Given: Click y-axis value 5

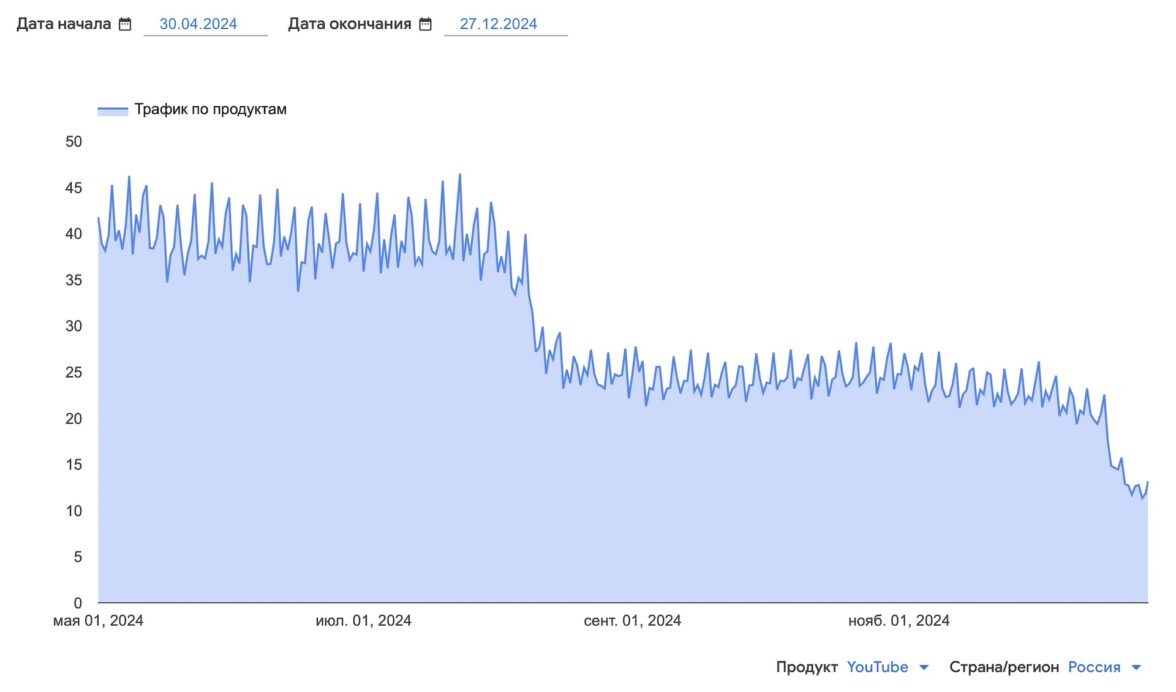Looking at the screenshot, I should click(x=77, y=557).
